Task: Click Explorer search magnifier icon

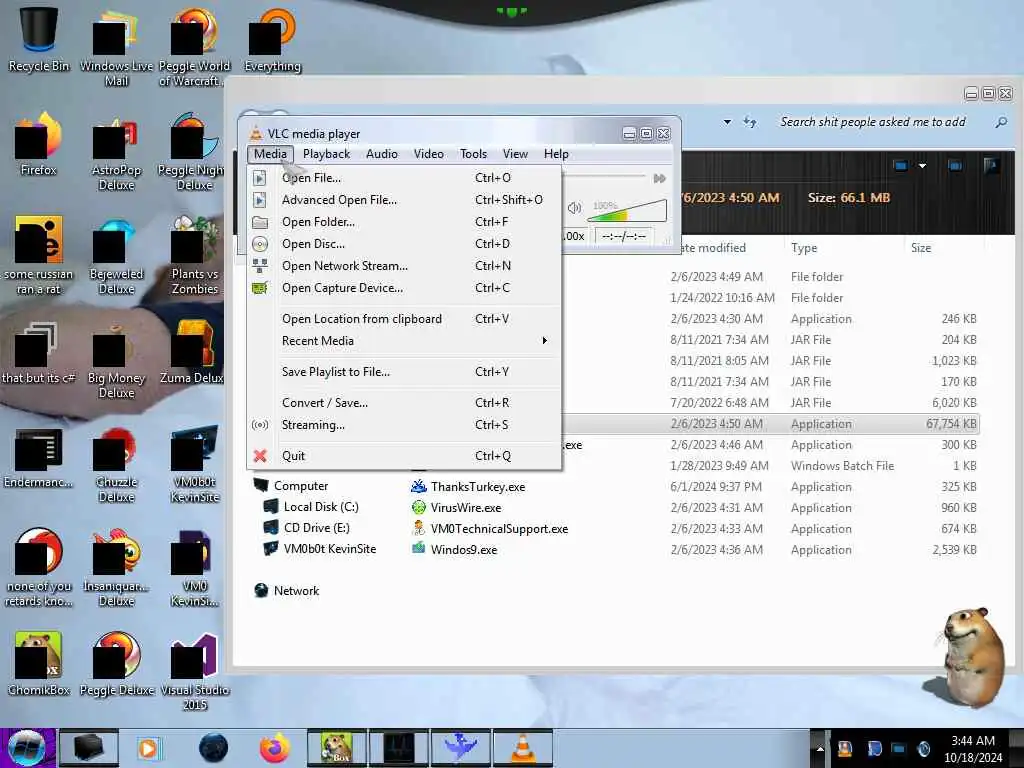Action: tap(1000, 122)
